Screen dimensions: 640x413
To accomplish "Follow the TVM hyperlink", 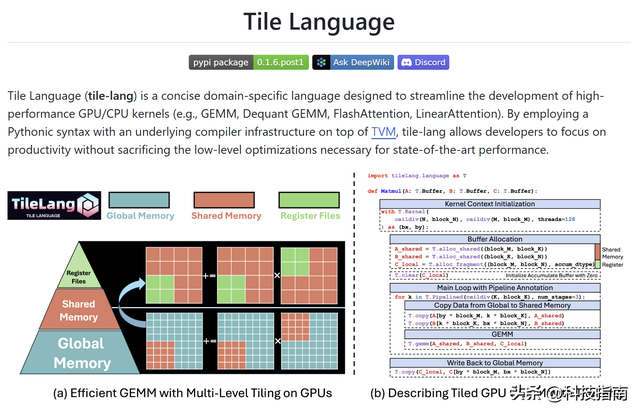I will pyautogui.click(x=383, y=132).
